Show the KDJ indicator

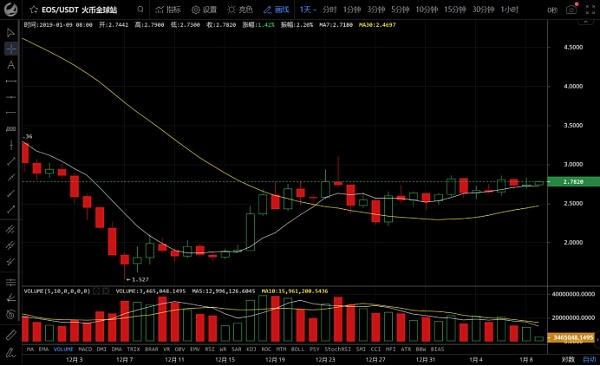click(x=251, y=349)
